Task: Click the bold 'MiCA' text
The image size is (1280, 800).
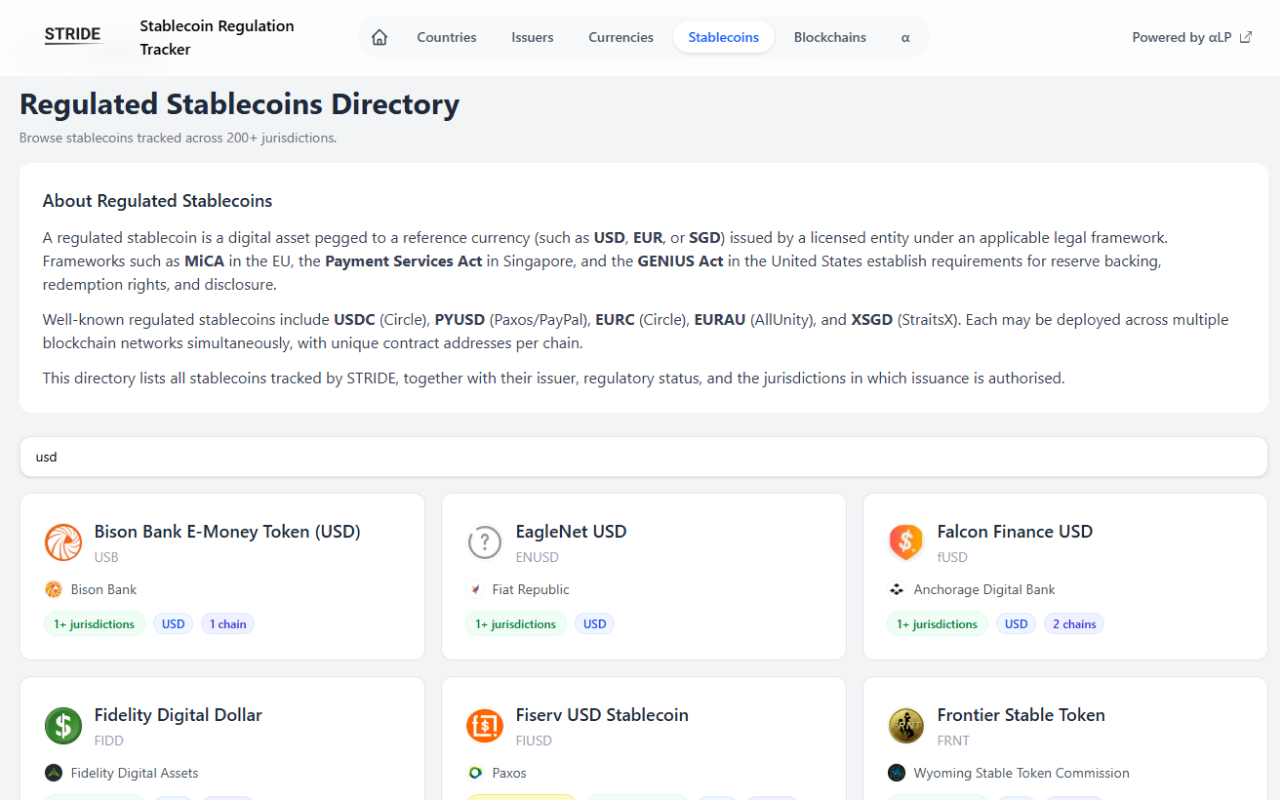Action: (x=205, y=261)
